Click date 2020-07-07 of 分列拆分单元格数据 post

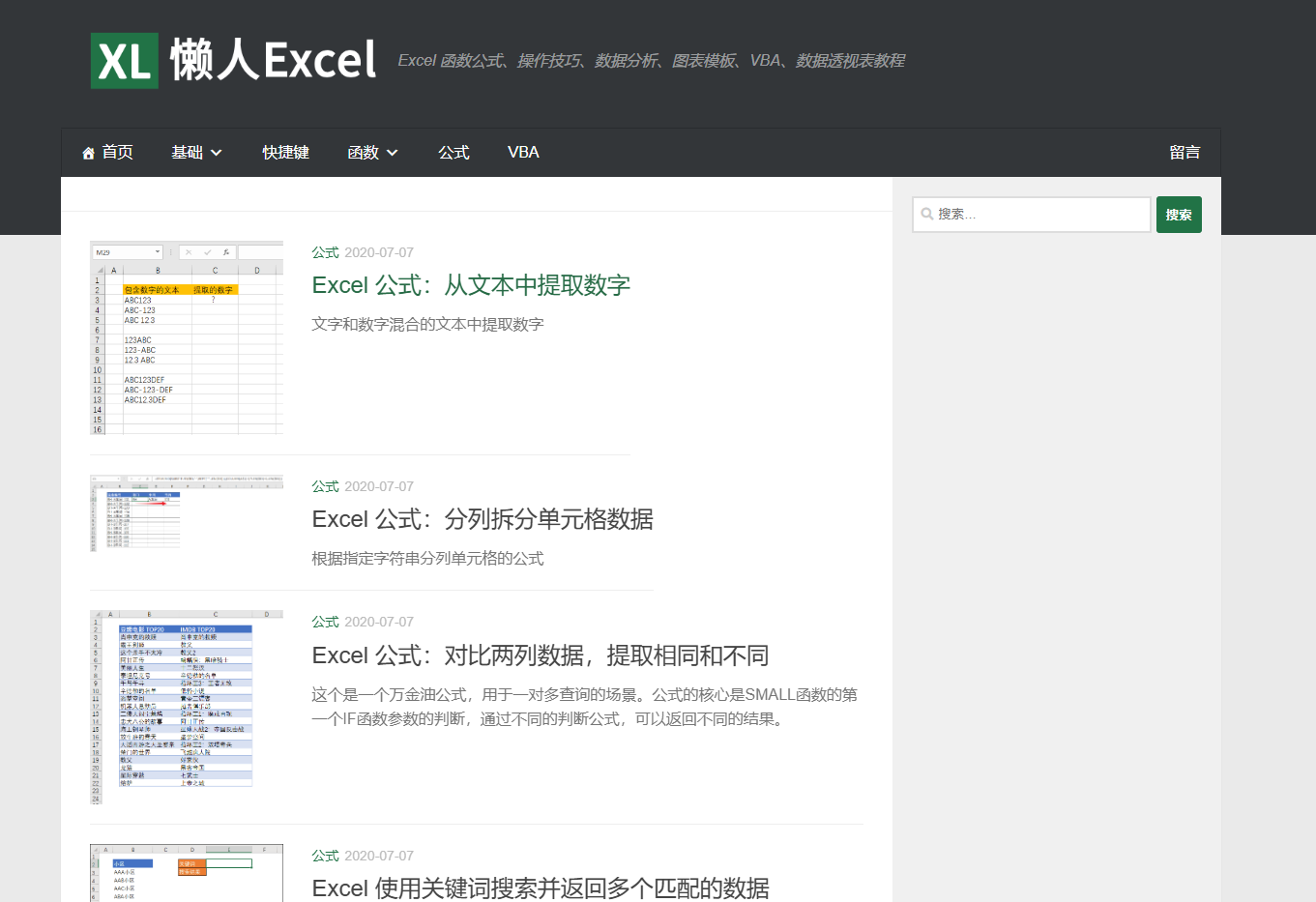(379, 486)
